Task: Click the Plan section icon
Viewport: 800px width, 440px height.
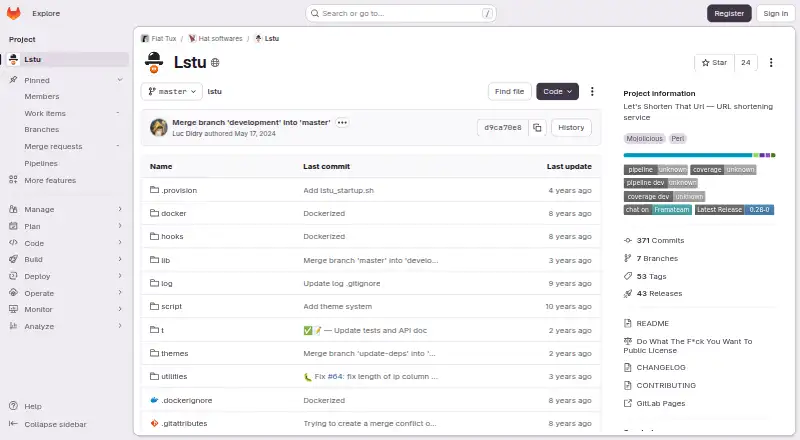Action: [14, 226]
